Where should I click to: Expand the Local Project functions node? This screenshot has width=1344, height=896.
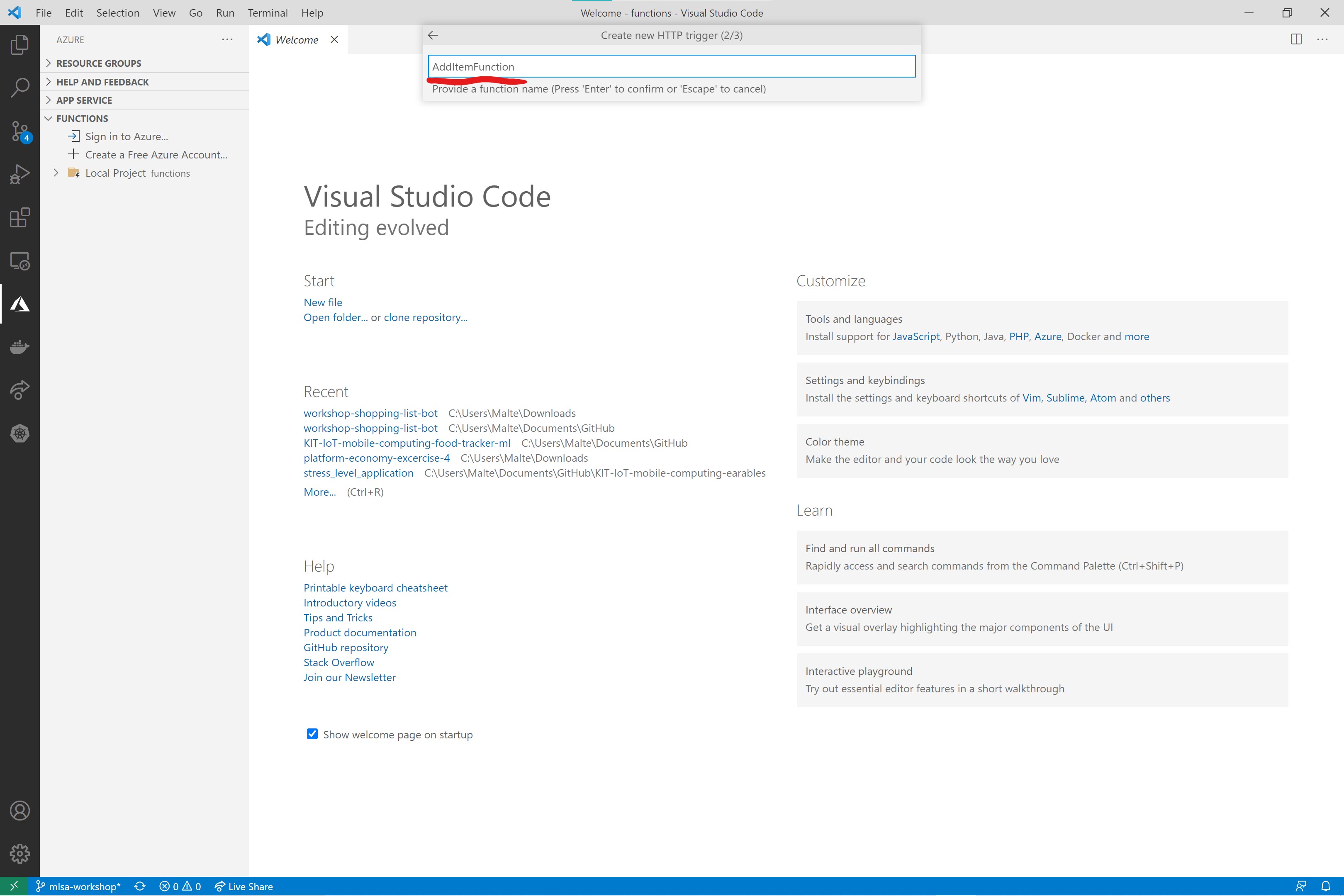coord(56,173)
